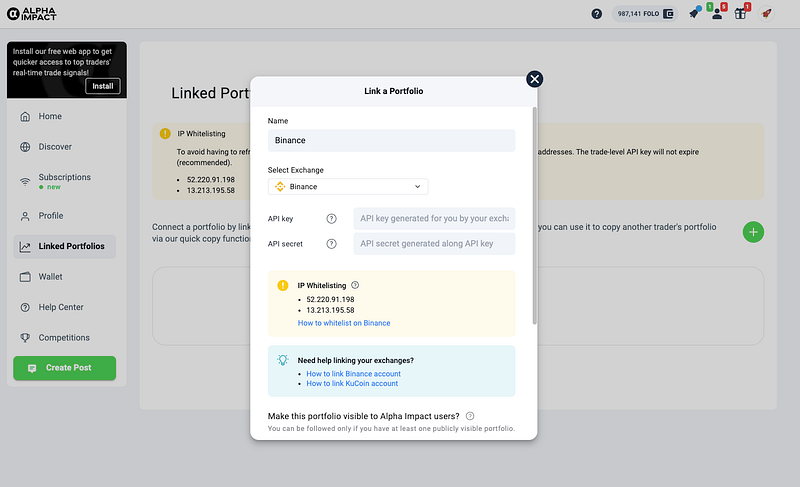Image resolution: width=800 pixels, height=487 pixels.
Task: Close the Link a Portfolio dialog
Action: click(534, 79)
